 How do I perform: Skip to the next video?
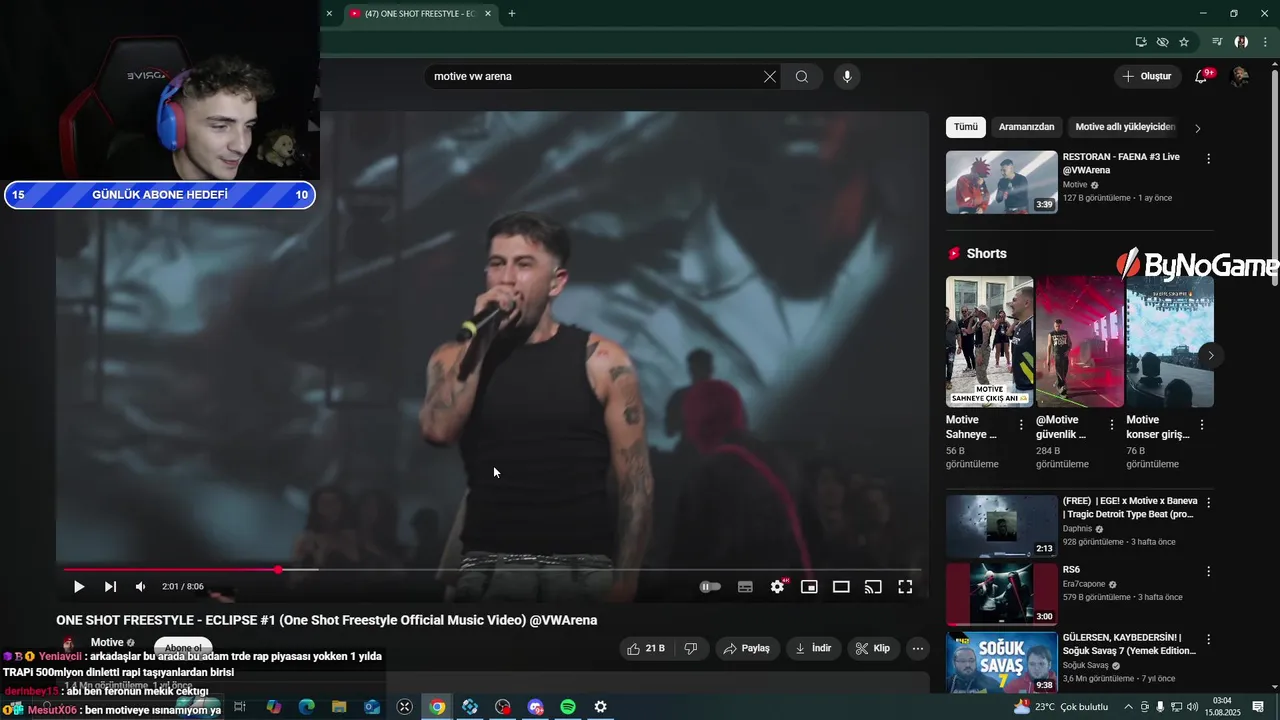point(110,587)
